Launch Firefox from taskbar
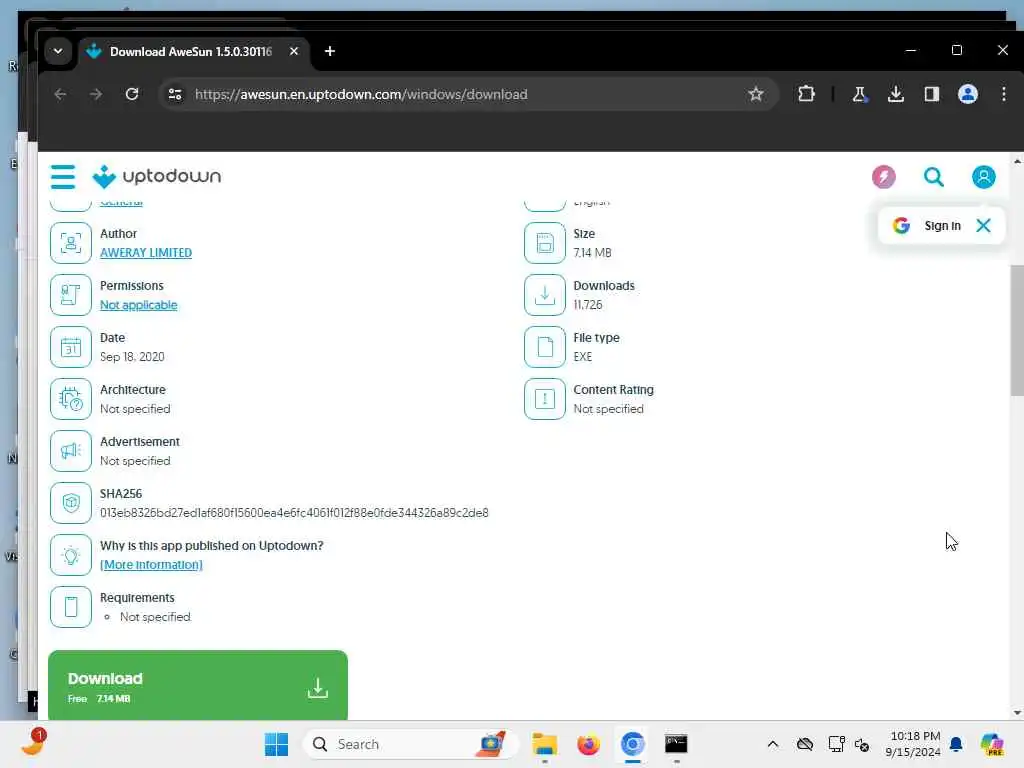Screen dimensions: 1024x768 pyautogui.click(x=588, y=744)
